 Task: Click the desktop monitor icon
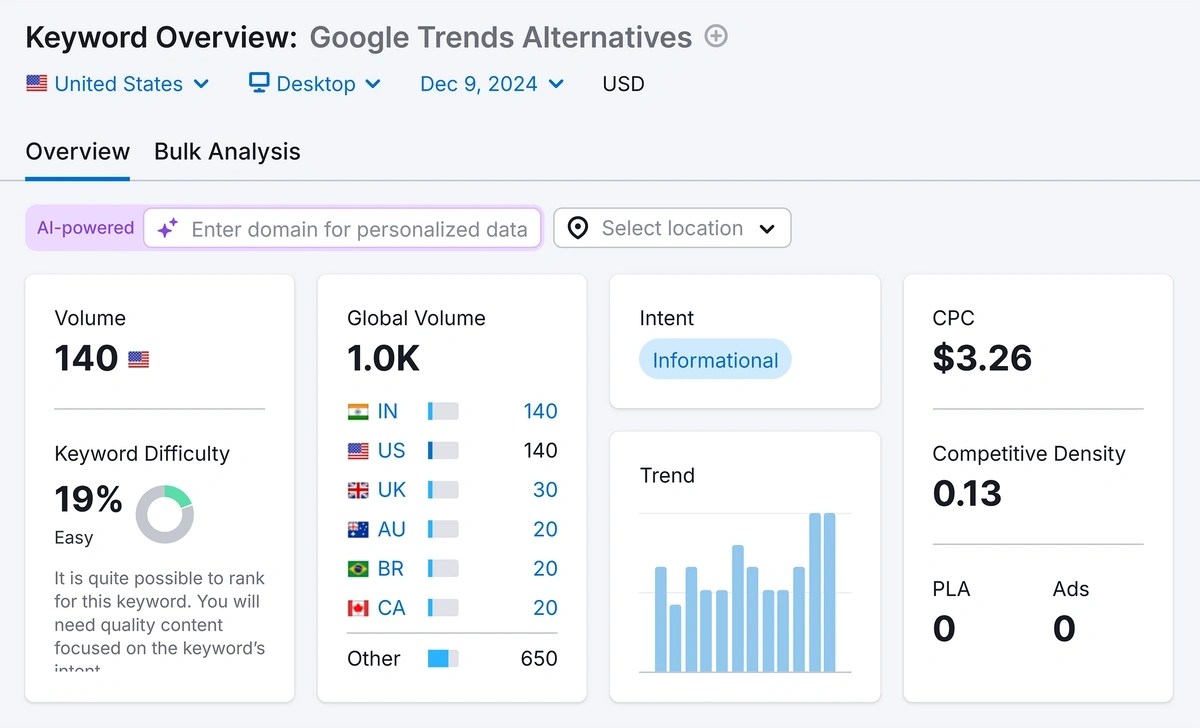tap(259, 83)
